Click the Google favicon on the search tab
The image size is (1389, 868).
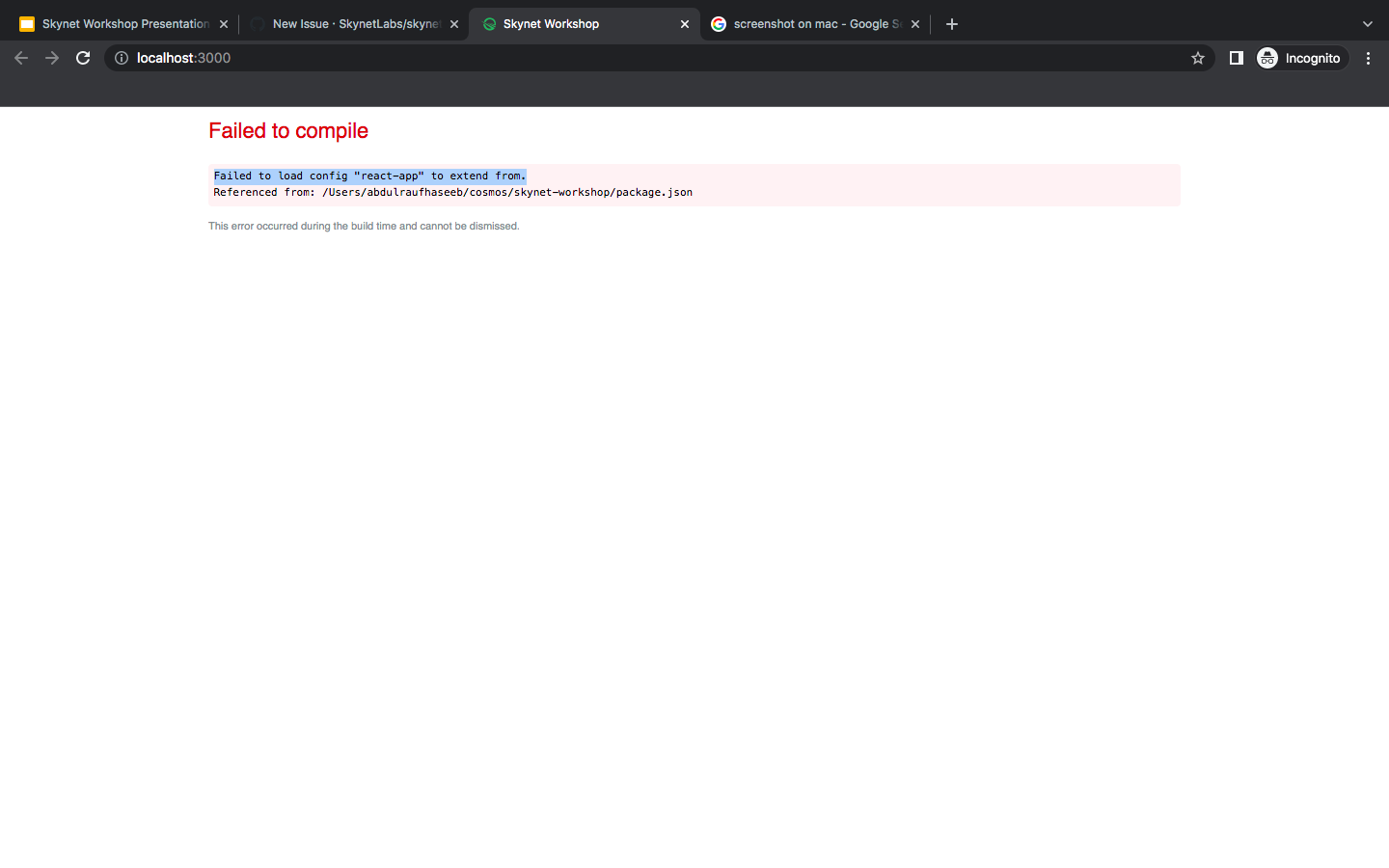pos(719,23)
